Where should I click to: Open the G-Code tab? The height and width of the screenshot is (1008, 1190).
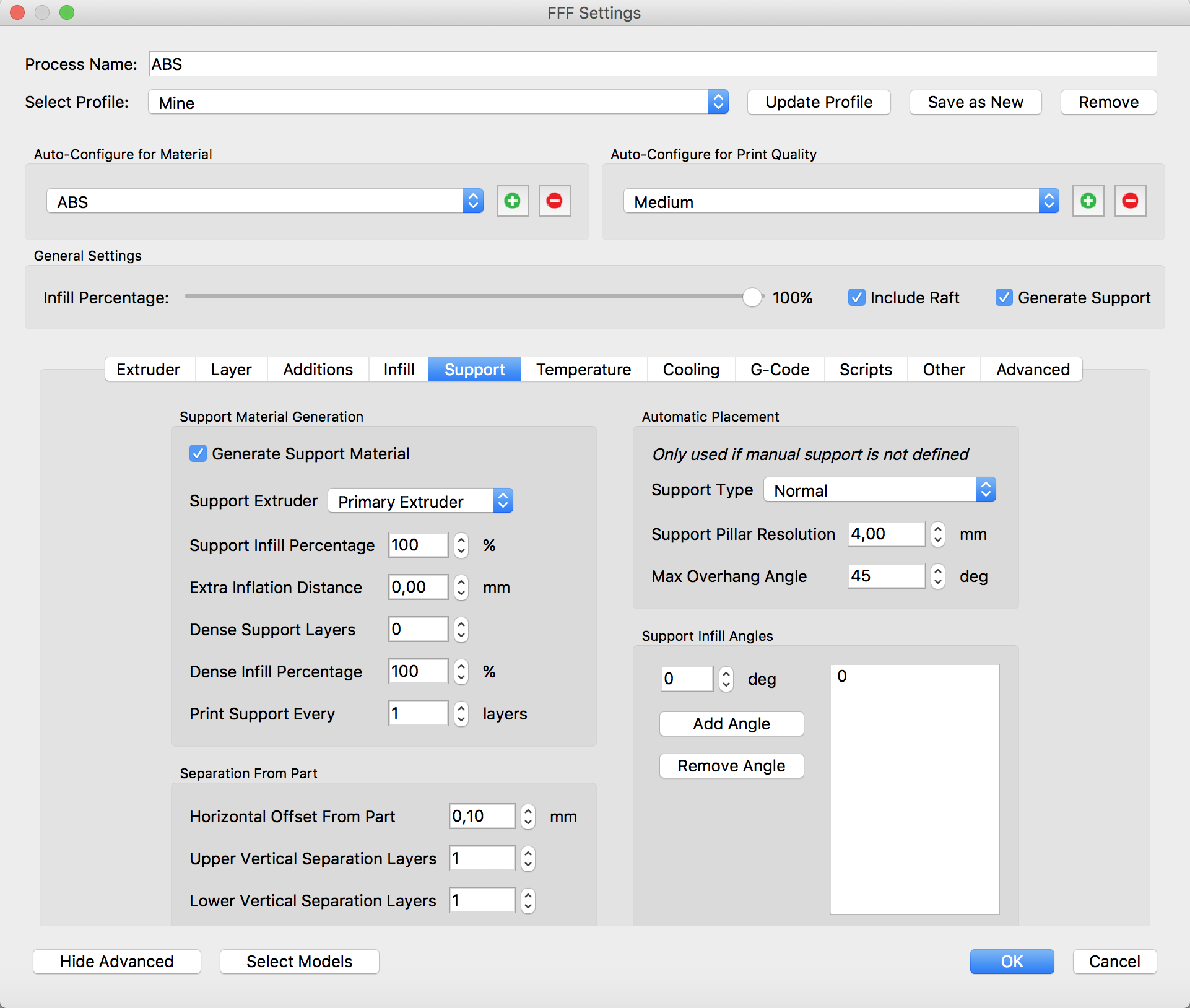coord(780,370)
